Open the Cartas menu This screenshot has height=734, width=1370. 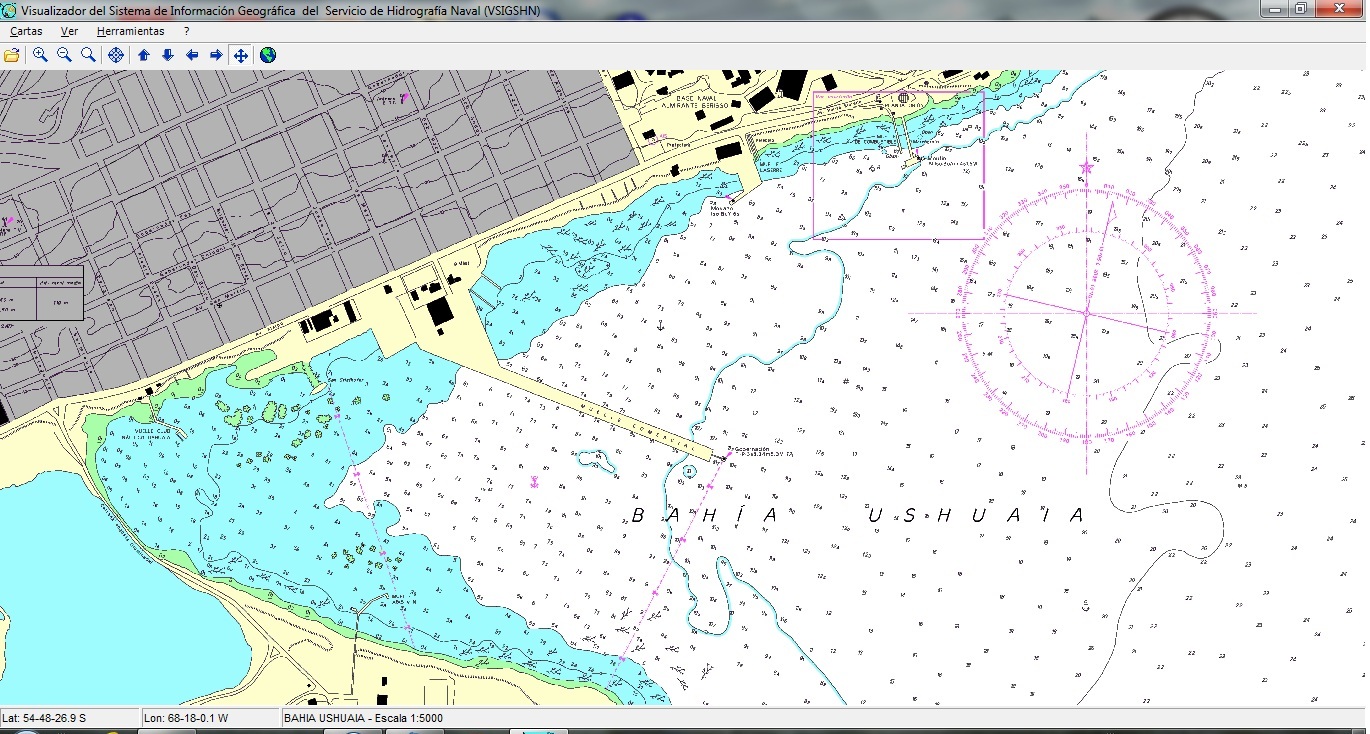[26, 31]
